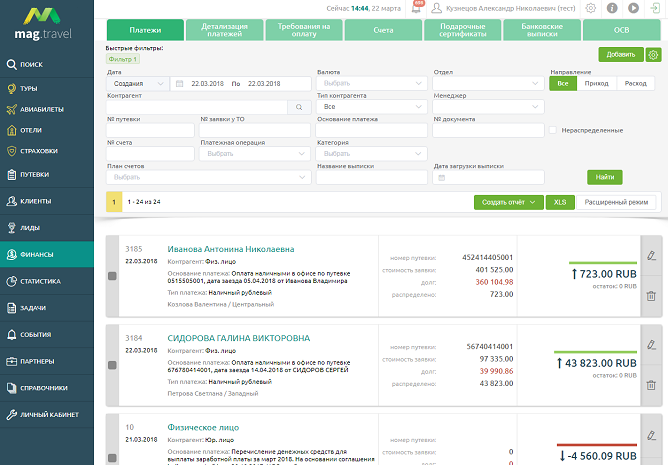Expand the Валюта dropdown
Viewport: 668px width, 465px height.
click(369, 83)
